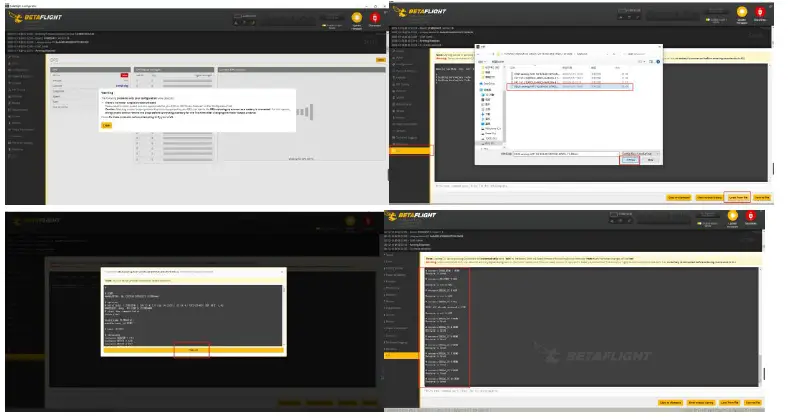Click Load from file in the bottom-right window
Screen dimensions: 797x419
click(x=729, y=403)
